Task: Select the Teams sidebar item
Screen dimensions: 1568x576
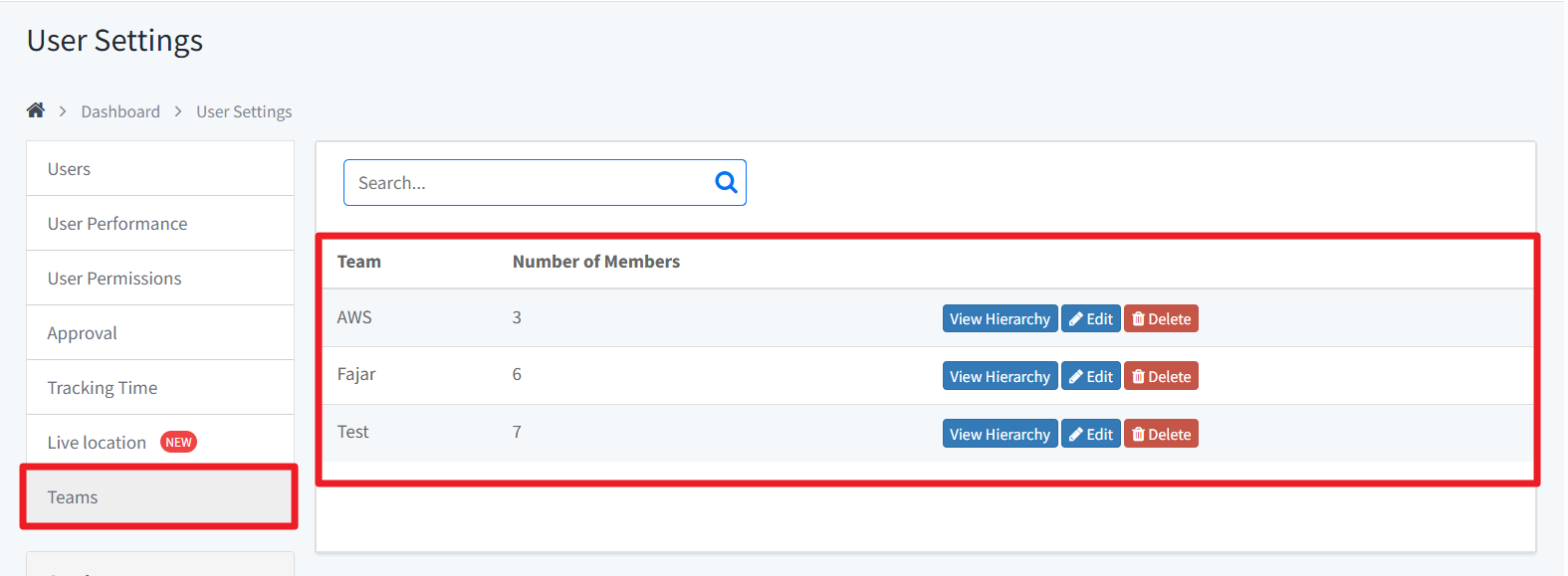Action: click(x=73, y=497)
